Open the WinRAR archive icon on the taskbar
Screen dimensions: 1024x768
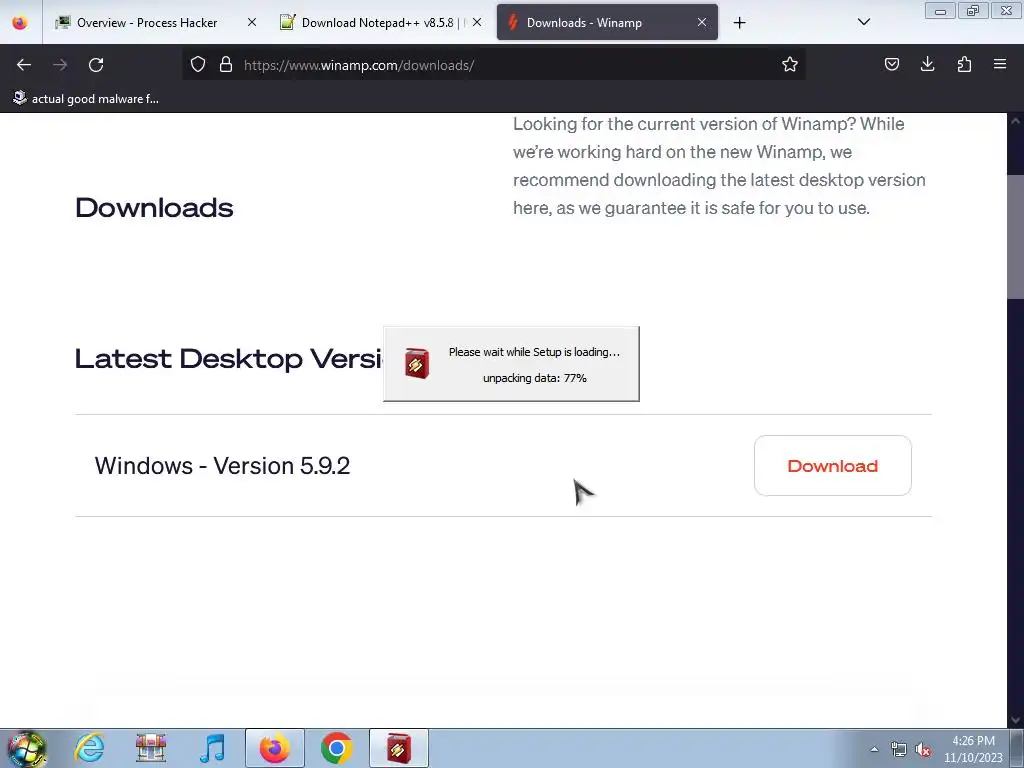[151, 748]
